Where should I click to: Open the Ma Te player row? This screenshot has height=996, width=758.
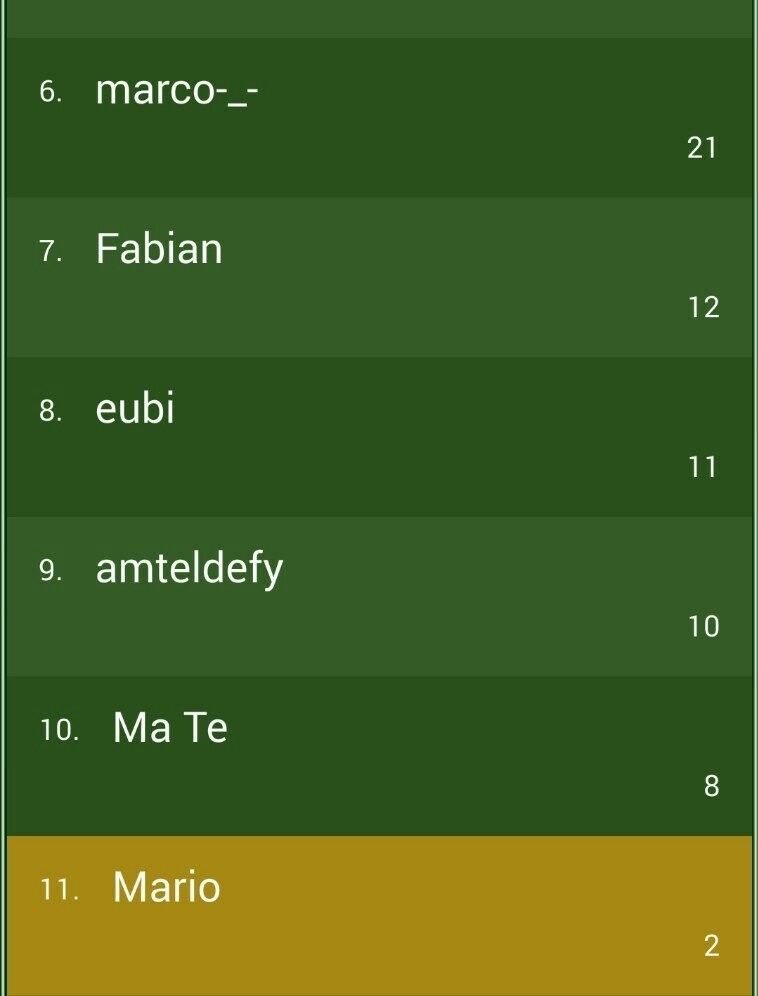pyautogui.click(x=379, y=756)
